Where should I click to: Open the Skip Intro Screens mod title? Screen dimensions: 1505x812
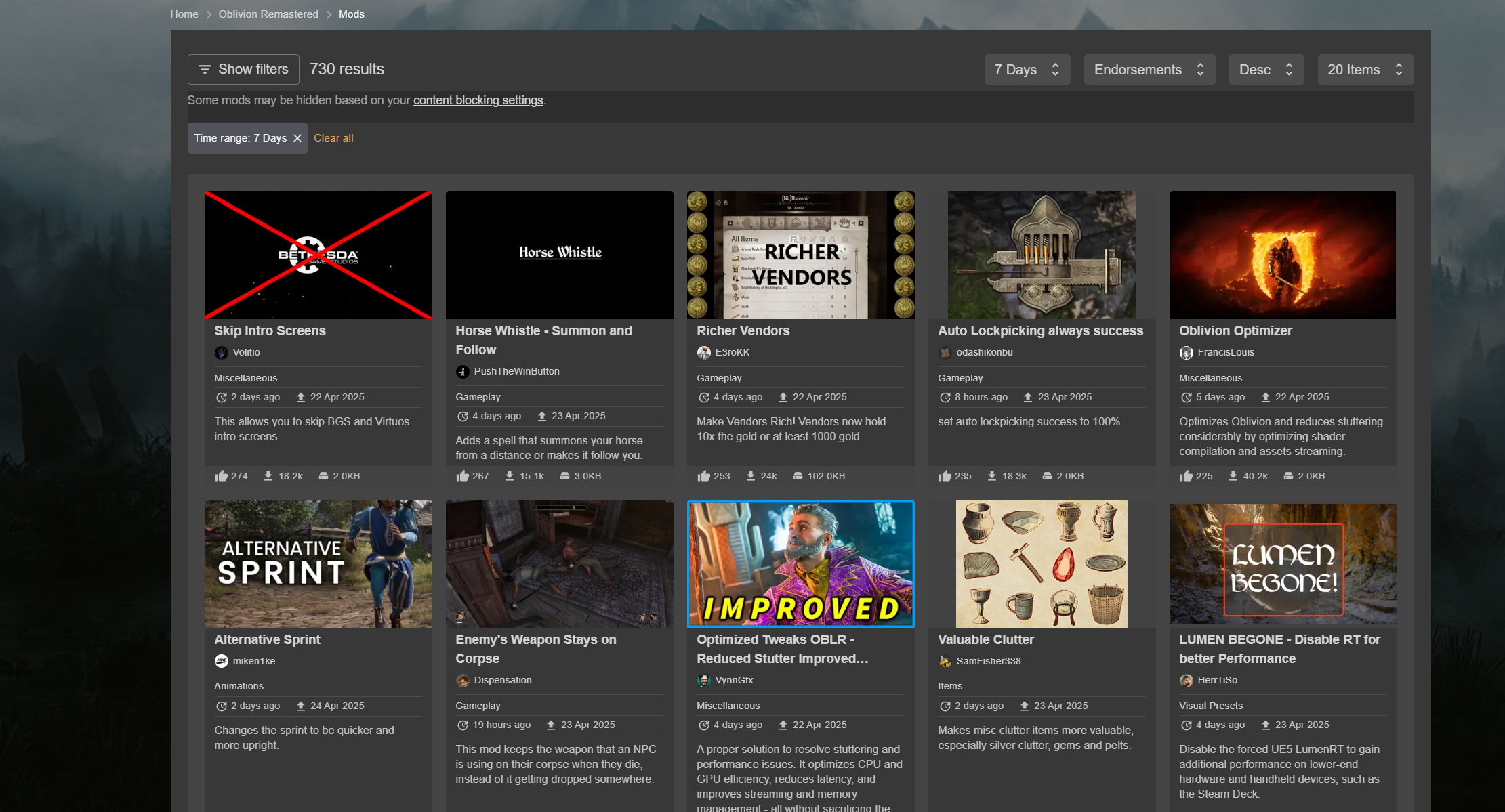point(270,330)
